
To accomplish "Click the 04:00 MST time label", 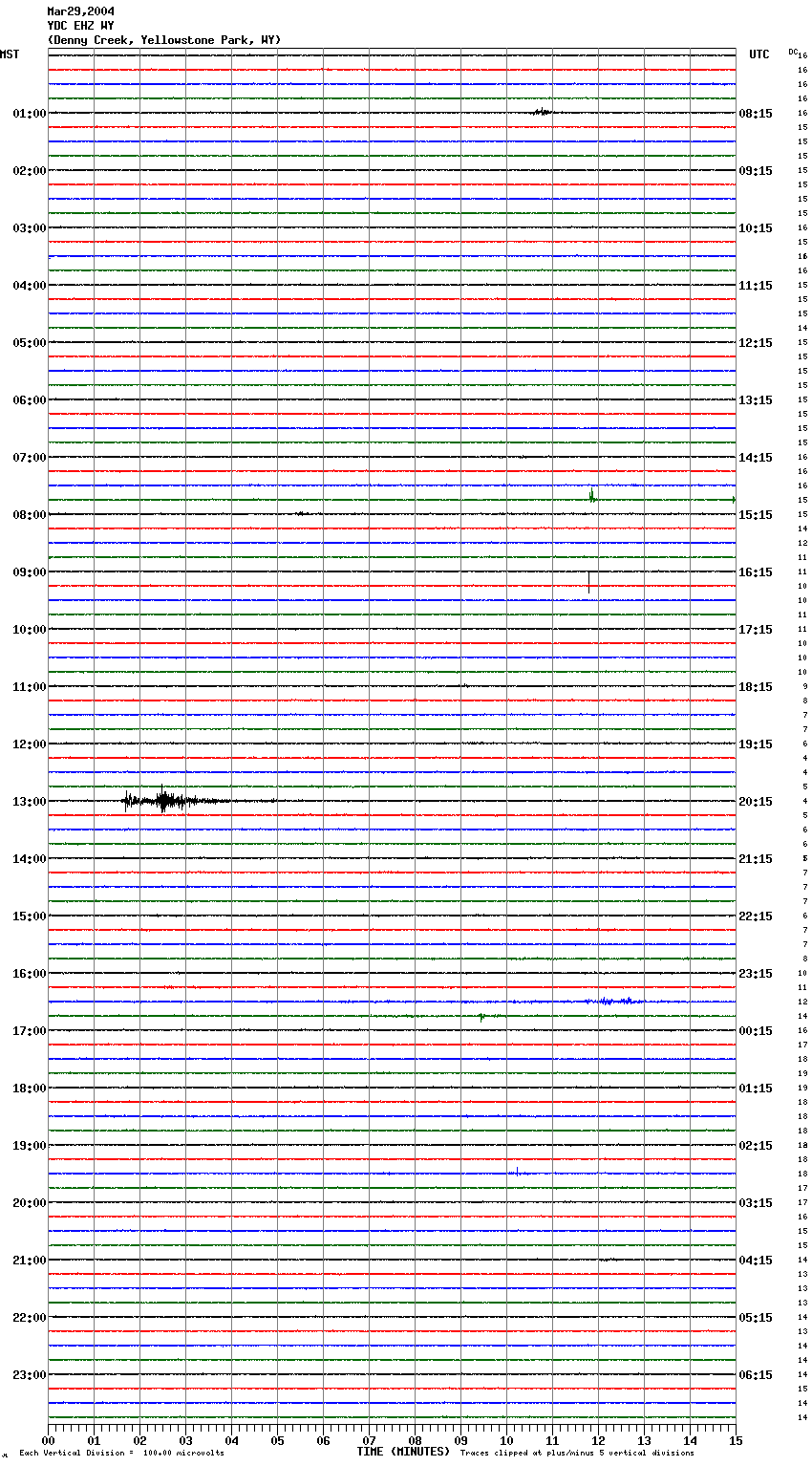I will click(x=30, y=286).
